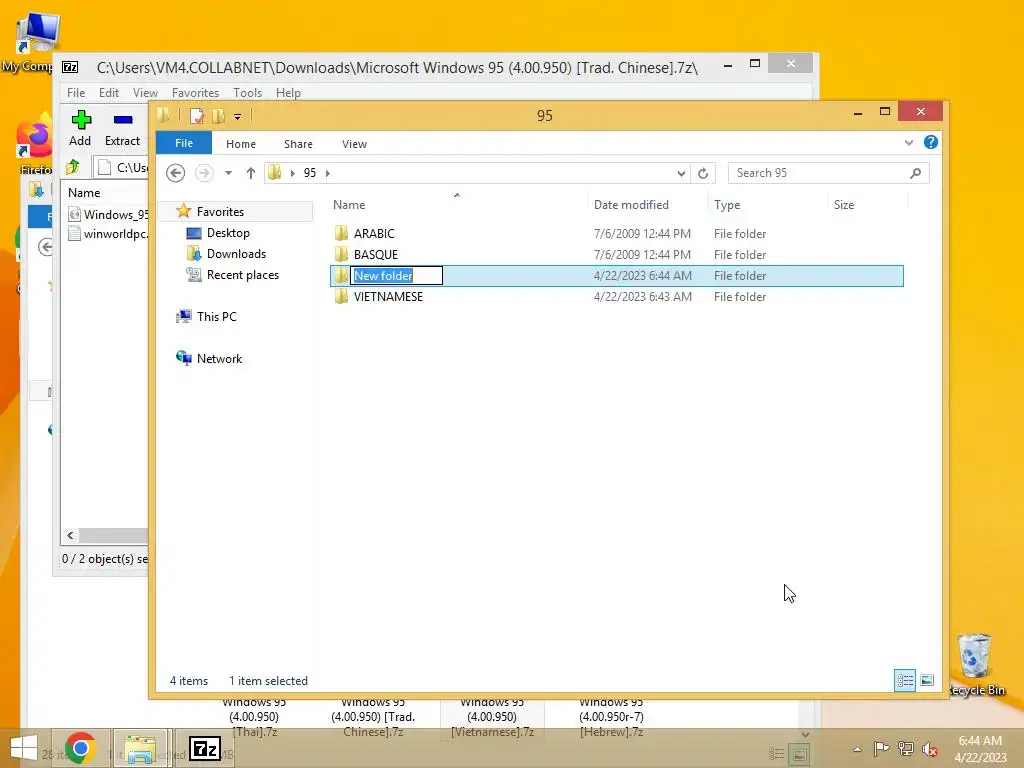Sort by the Name column header

(x=349, y=205)
